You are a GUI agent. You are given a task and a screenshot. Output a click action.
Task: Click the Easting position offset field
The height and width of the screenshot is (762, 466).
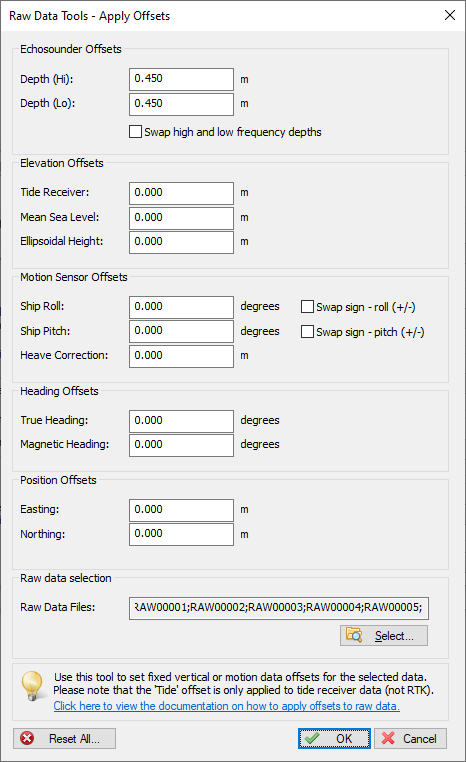click(181, 510)
